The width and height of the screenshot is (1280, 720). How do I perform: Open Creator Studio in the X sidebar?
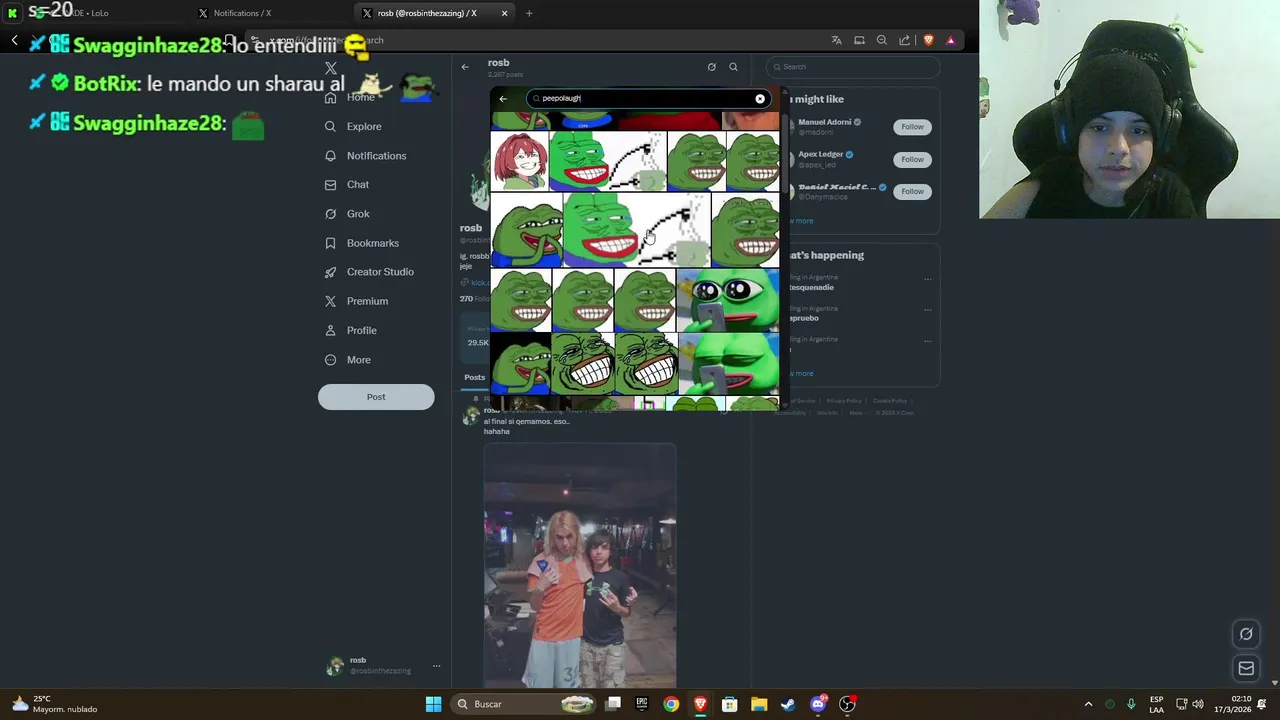point(368,272)
